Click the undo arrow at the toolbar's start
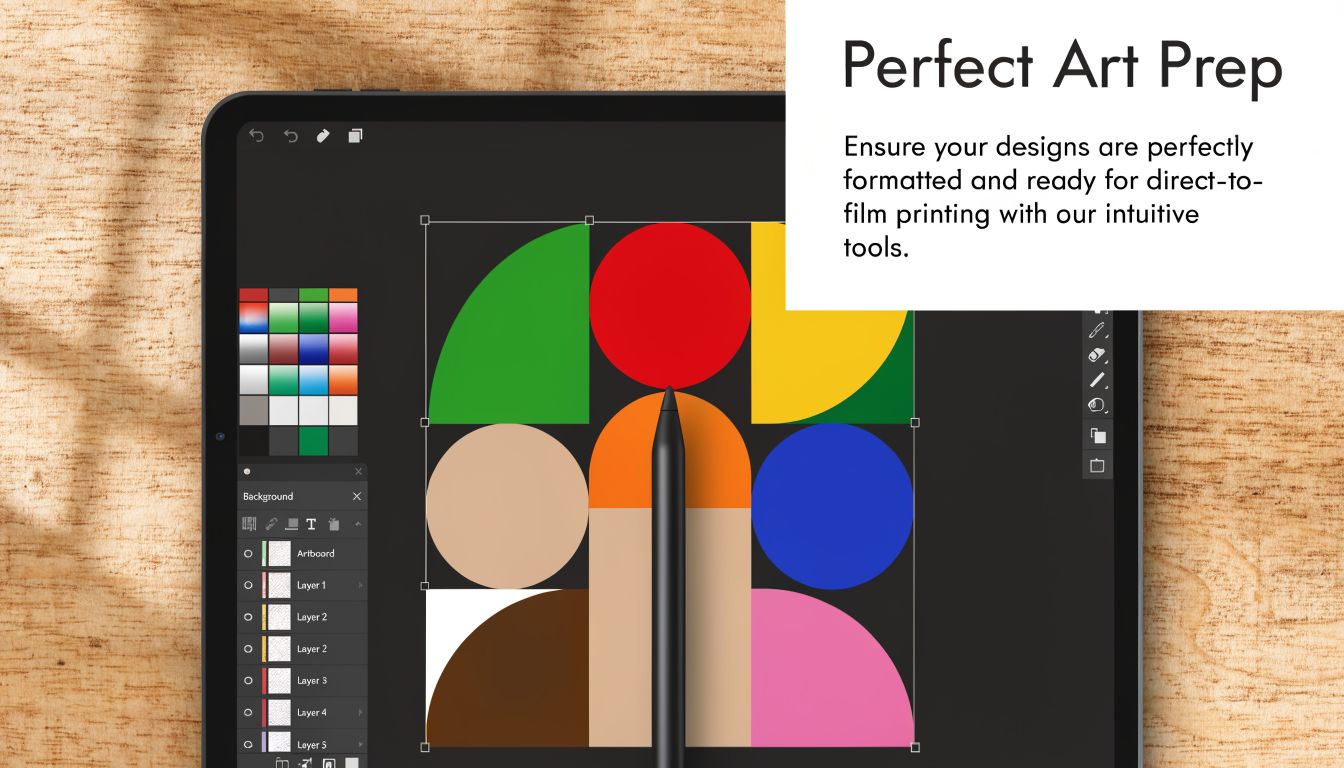1344x768 pixels. click(256, 136)
